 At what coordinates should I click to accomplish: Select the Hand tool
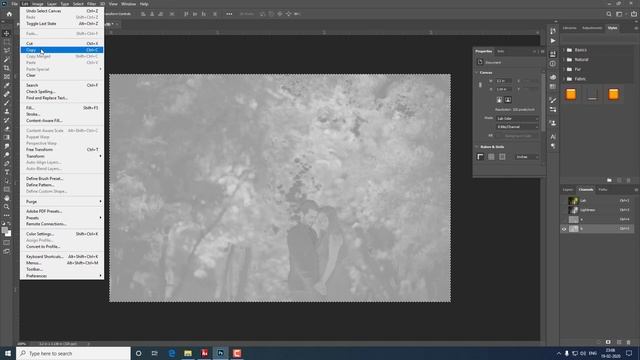coord(7,198)
